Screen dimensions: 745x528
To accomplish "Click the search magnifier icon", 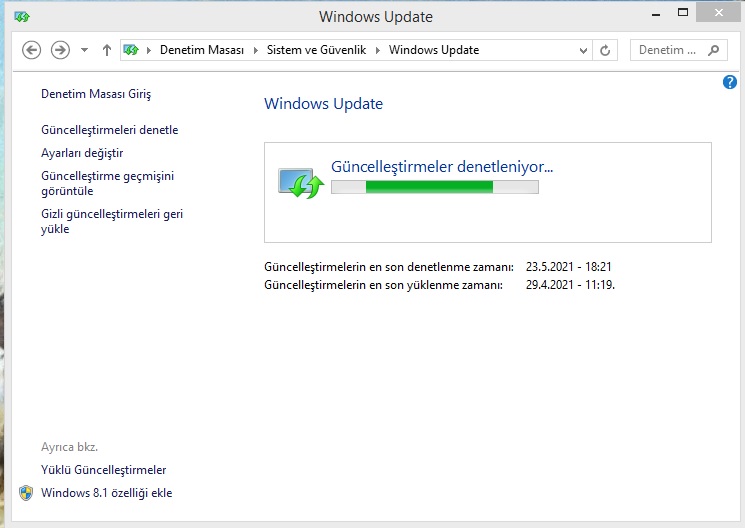I will pyautogui.click(x=714, y=50).
